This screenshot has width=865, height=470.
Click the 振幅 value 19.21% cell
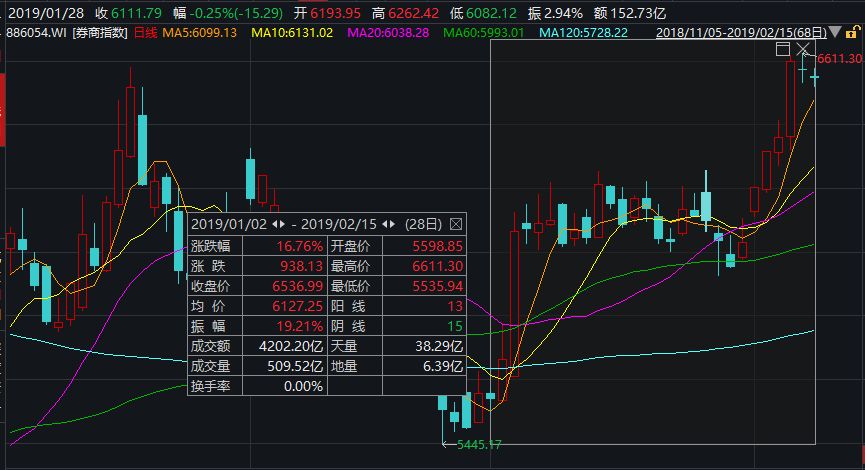click(x=285, y=326)
